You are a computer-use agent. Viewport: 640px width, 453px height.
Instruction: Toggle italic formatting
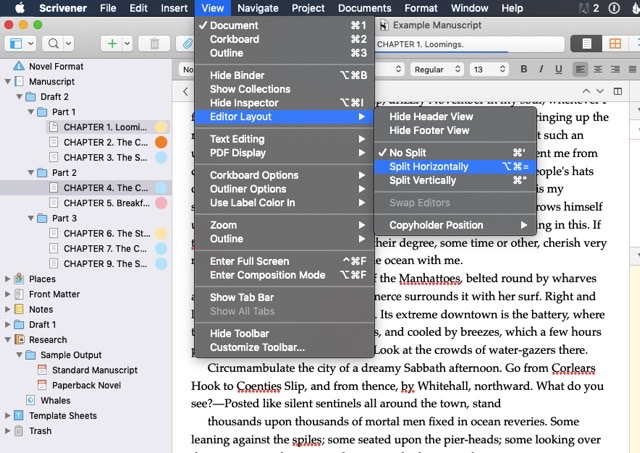541,69
